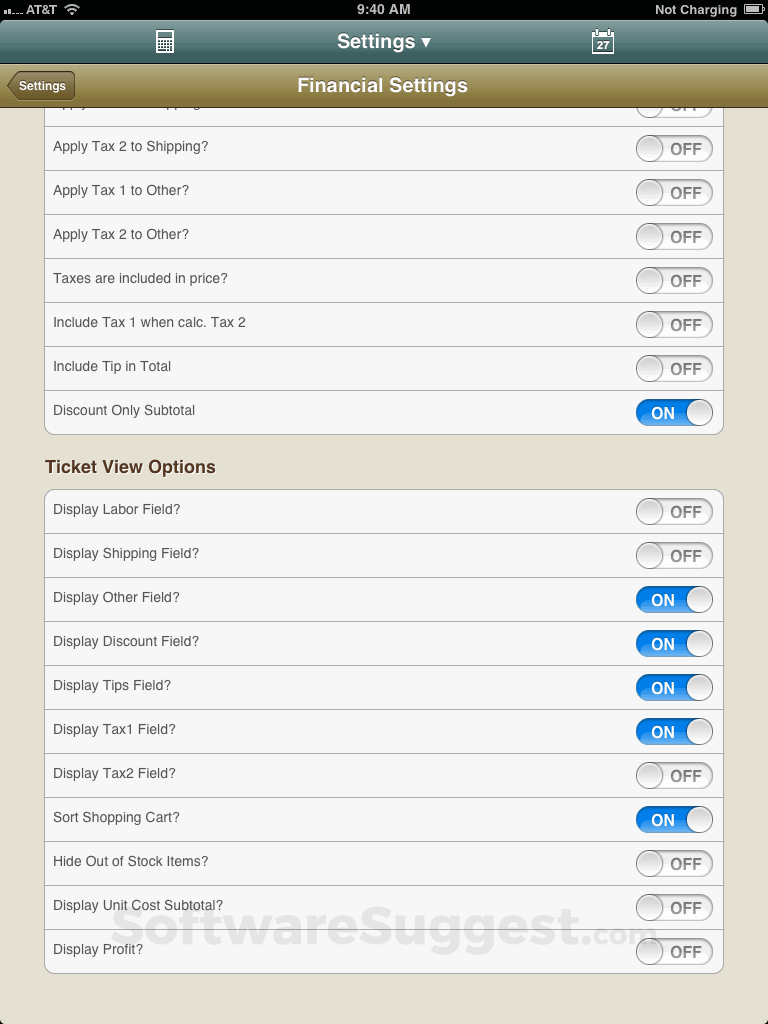768x1024 pixels.
Task: Enable Display Shipping Field switch
Action: coord(674,556)
